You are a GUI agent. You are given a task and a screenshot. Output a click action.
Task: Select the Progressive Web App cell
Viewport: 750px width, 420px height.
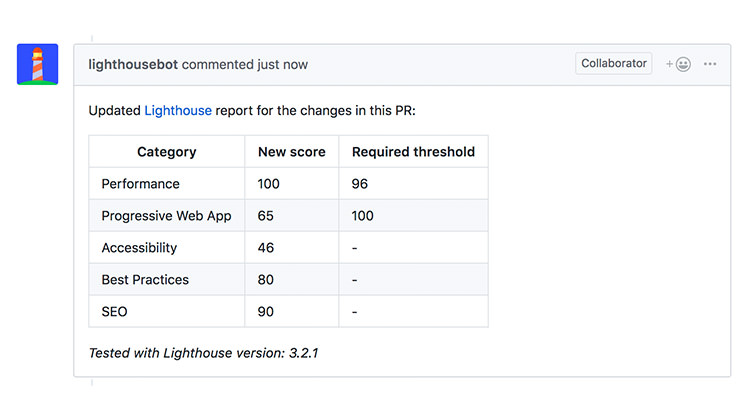pyautogui.click(x=166, y=216)
